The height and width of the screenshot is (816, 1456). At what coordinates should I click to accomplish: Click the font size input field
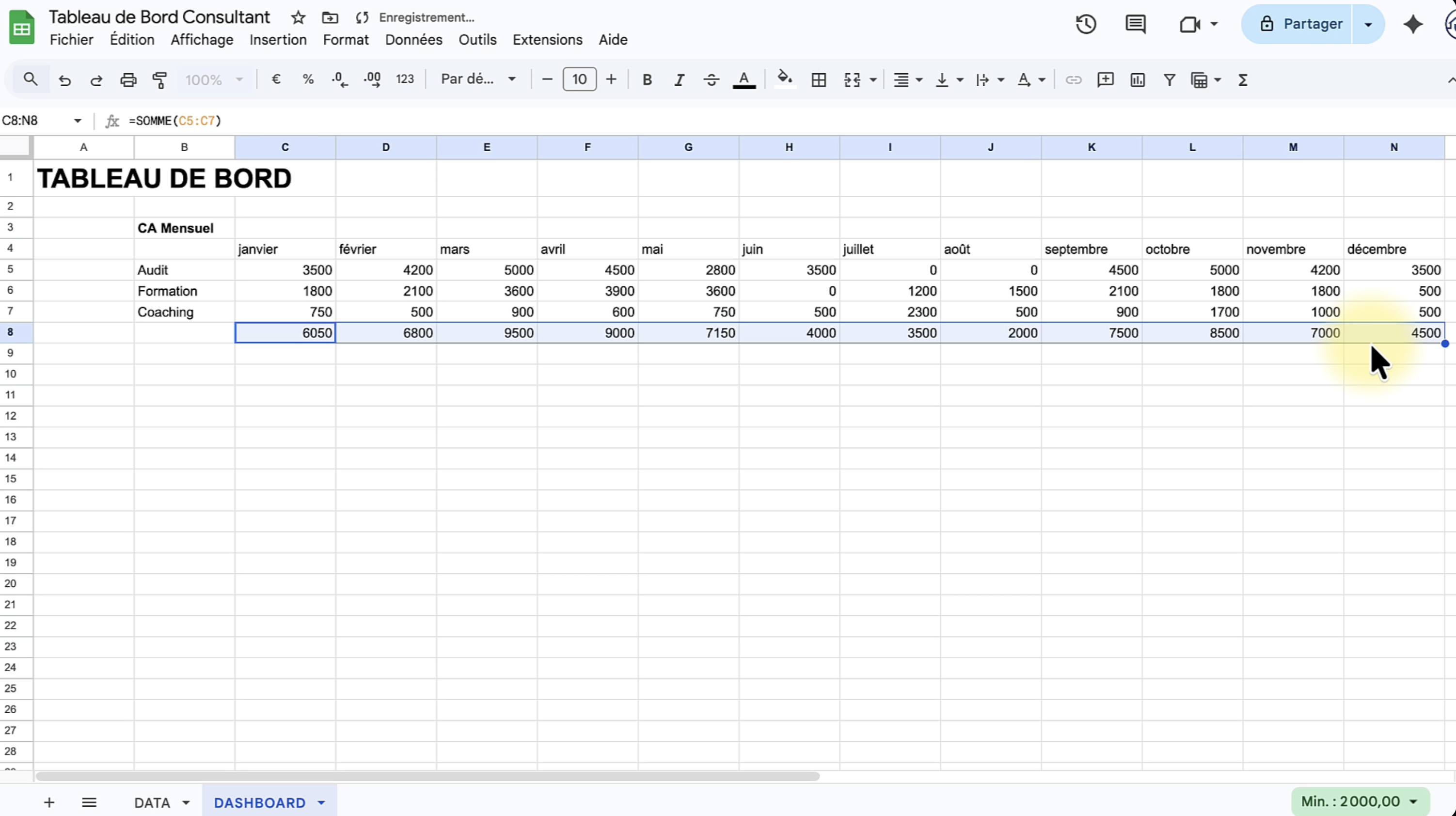pyautogui.click(x=579, y=79)
